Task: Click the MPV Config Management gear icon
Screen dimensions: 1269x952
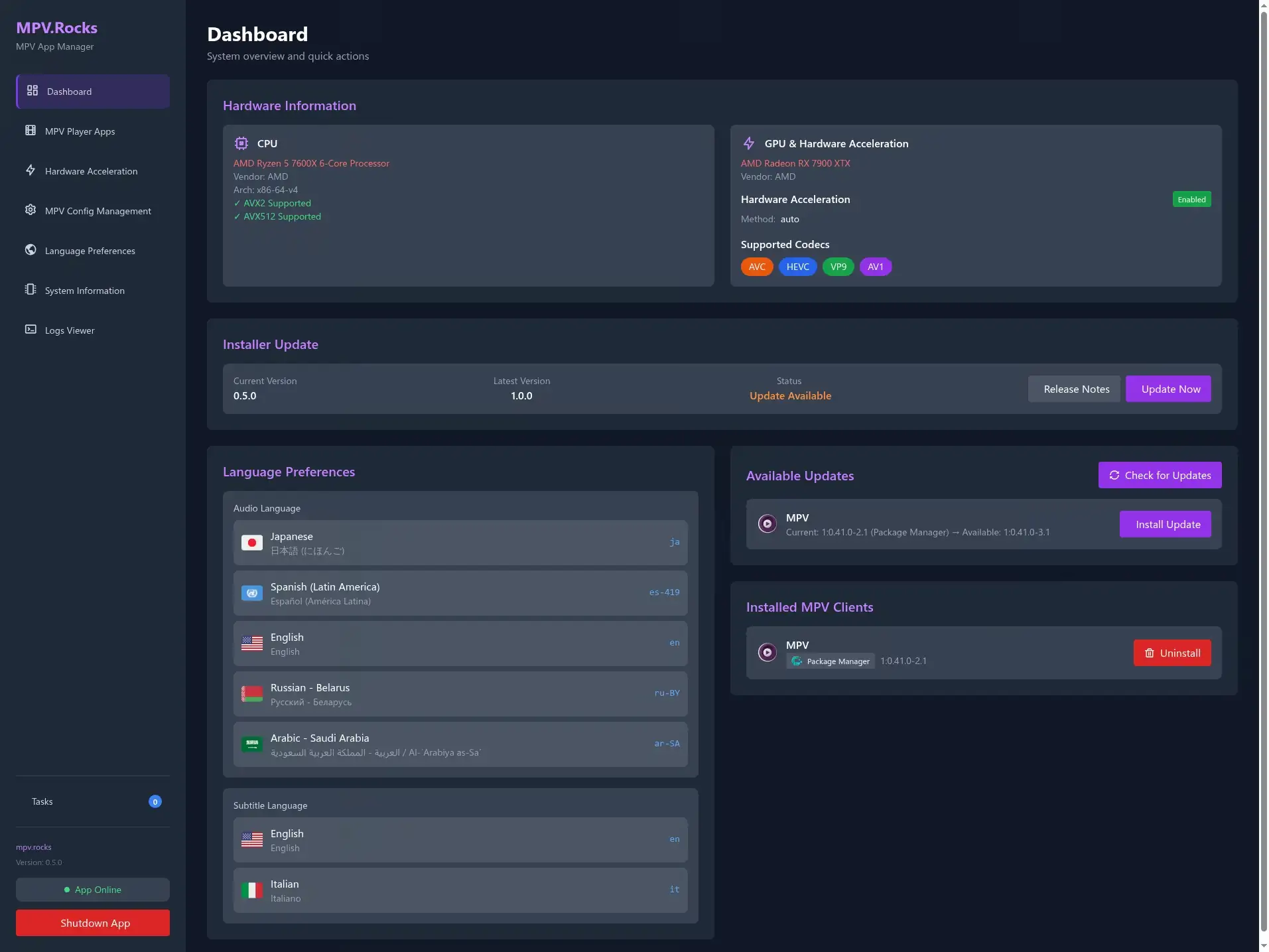Action: pyautogui.click(x=31, y=210)
